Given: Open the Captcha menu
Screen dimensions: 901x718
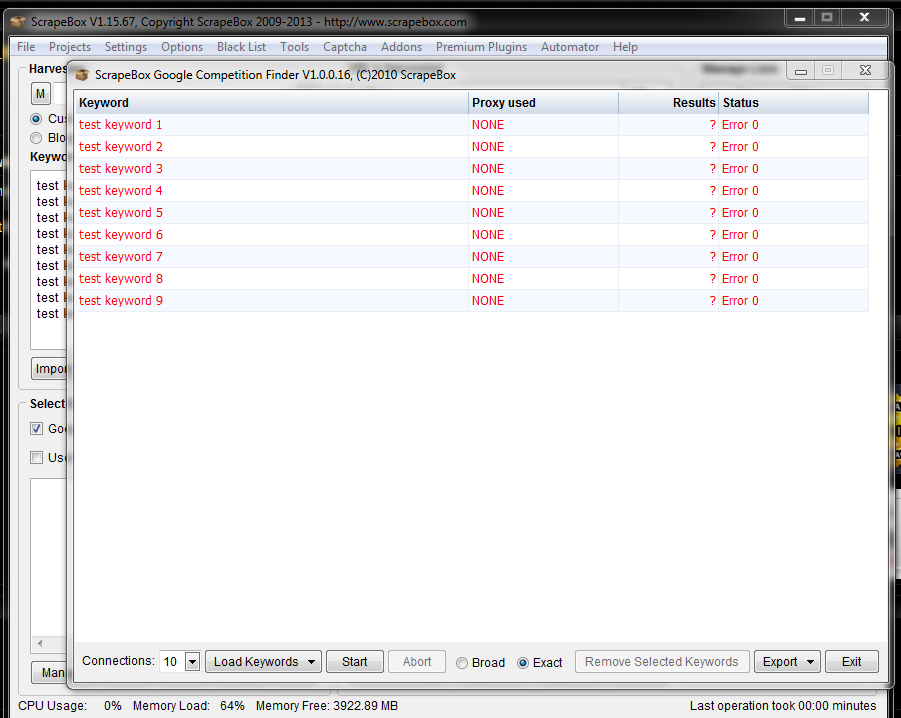Looking at the screenshot, I should [x=345, y=47].
